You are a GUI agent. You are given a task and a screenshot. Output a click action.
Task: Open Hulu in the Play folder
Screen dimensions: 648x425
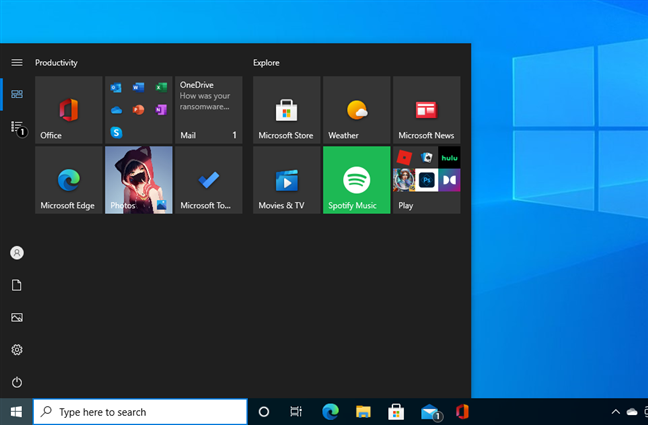(449, 158)
